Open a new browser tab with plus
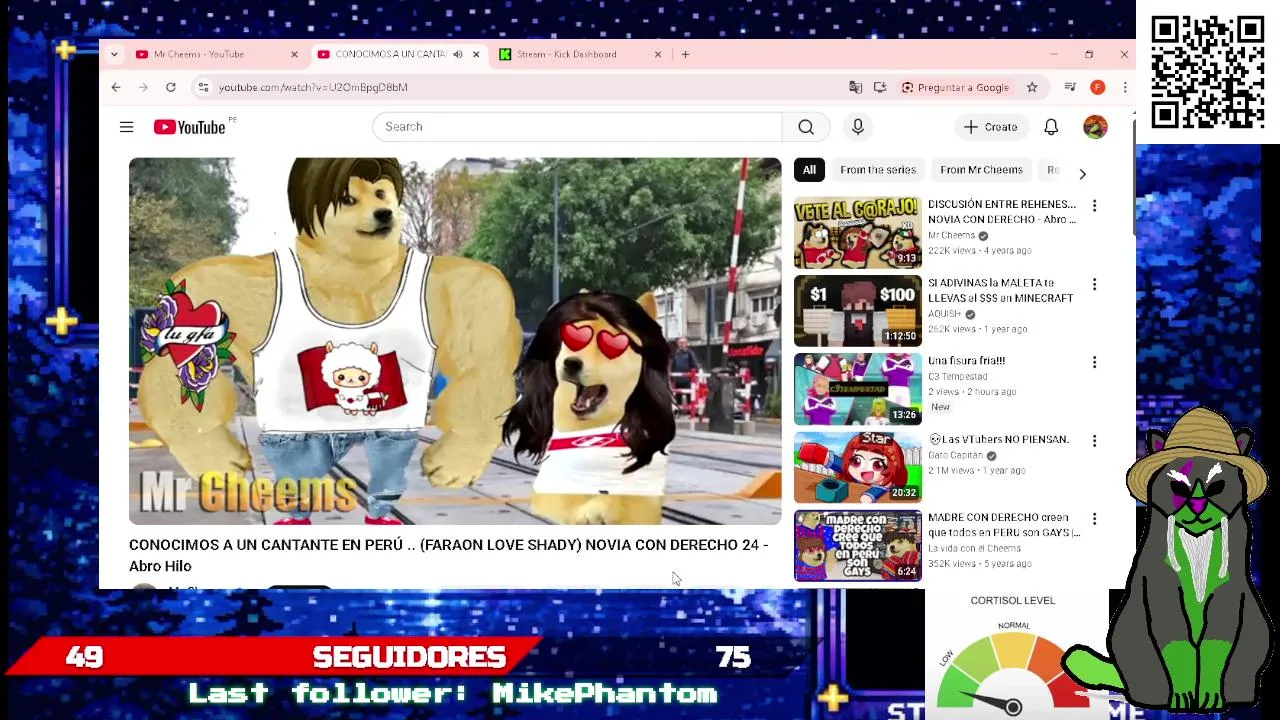Viewport: 1280px width, 720px height. [x=685, y=54]
